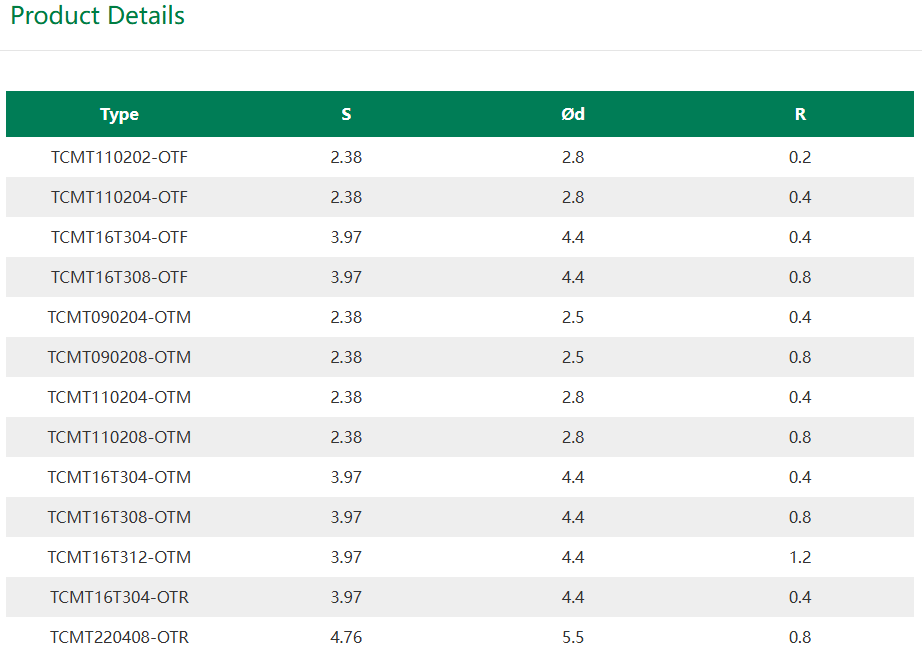Select TCMT16T308-OTF product entry
This screenshot has width=922, height=654.
click(119, 277)
